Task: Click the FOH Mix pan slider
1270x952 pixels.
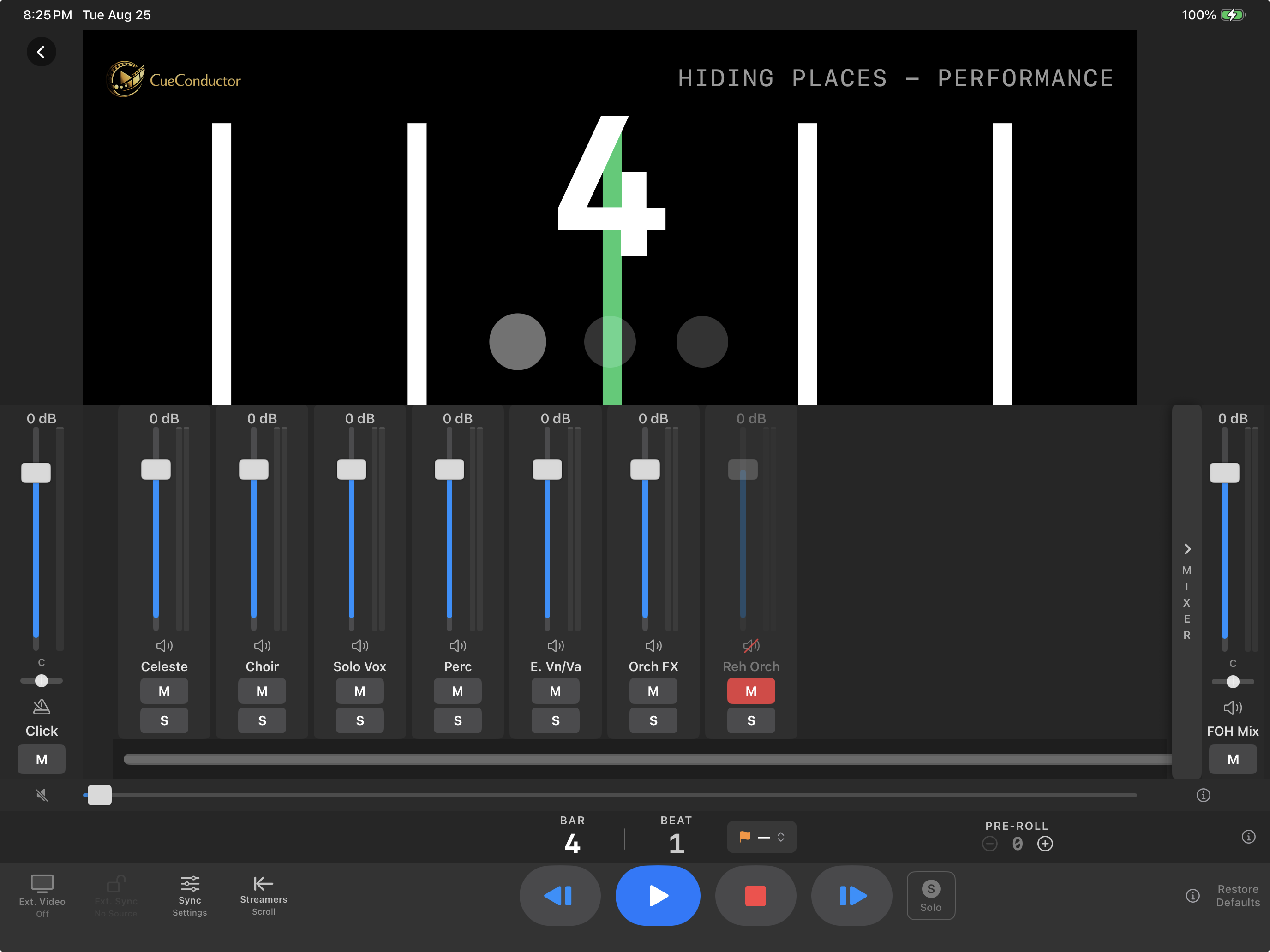Action: [1233, 682]
